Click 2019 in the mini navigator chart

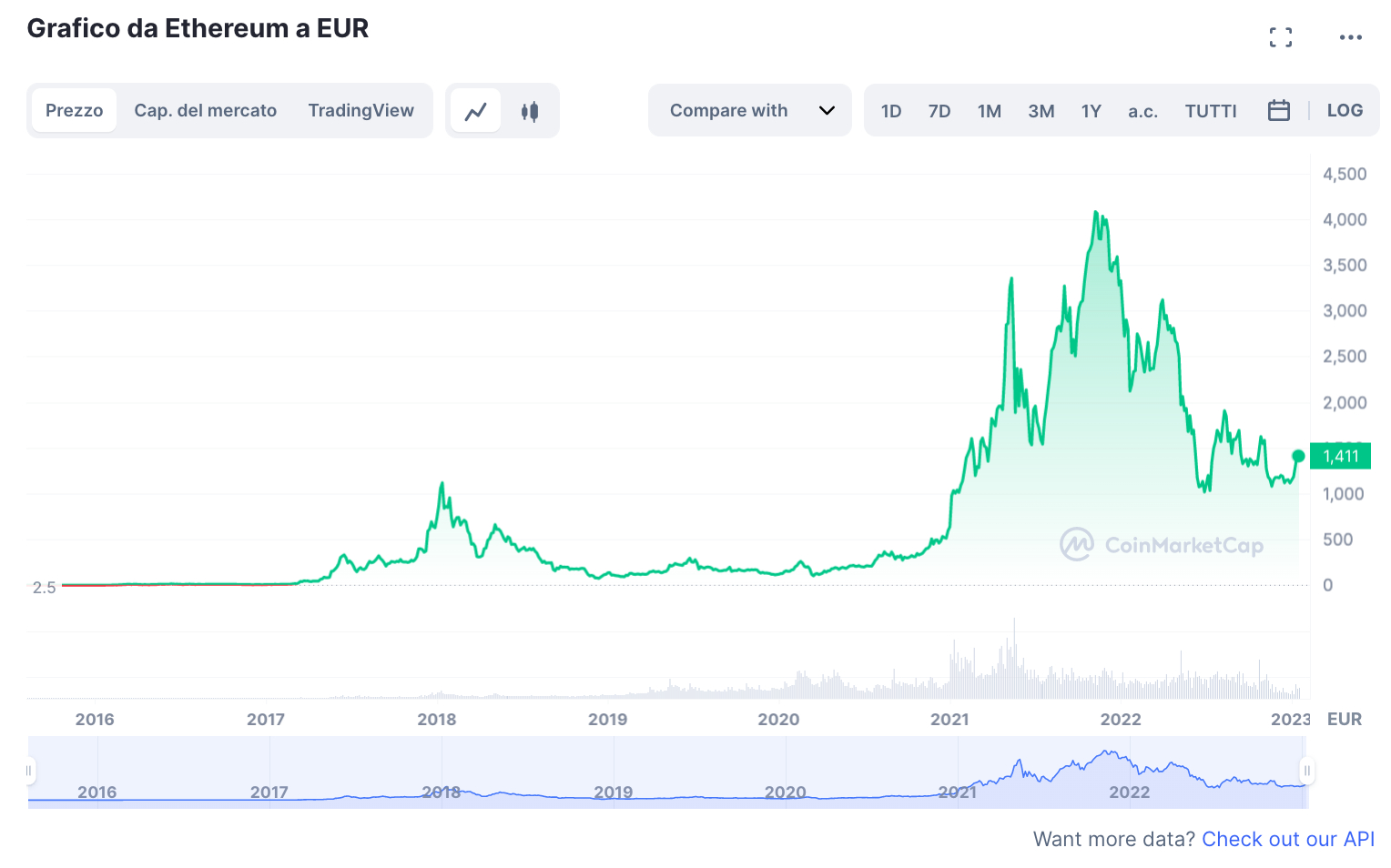click(x=614, y=792)
